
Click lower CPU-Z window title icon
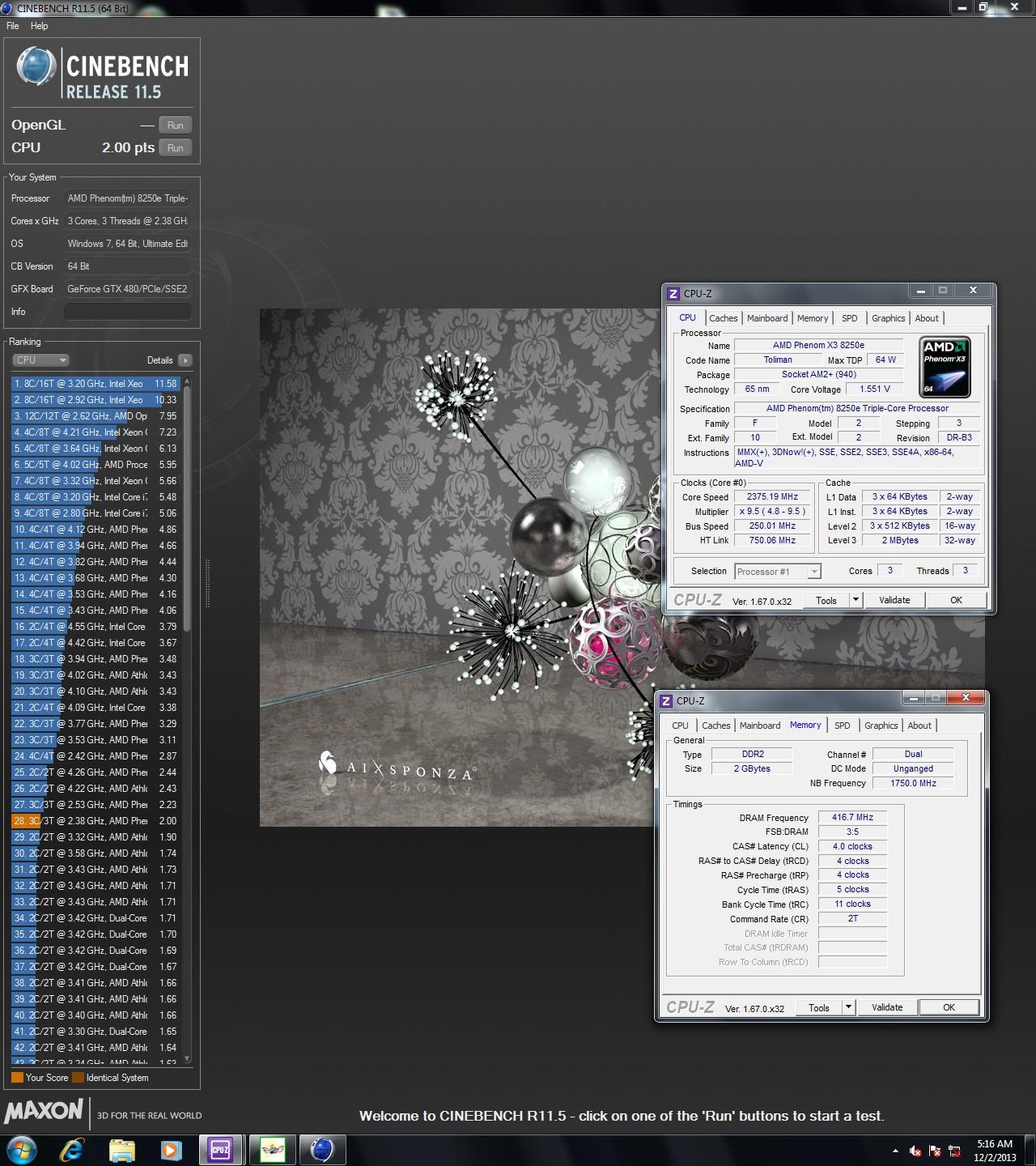[x=665, y=700]
